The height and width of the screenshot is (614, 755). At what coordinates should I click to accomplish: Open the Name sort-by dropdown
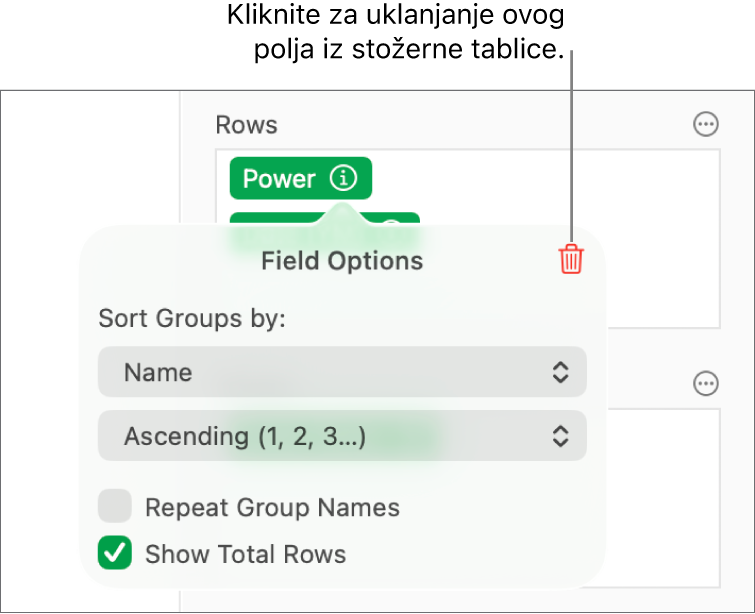click(x=342, y=372)
